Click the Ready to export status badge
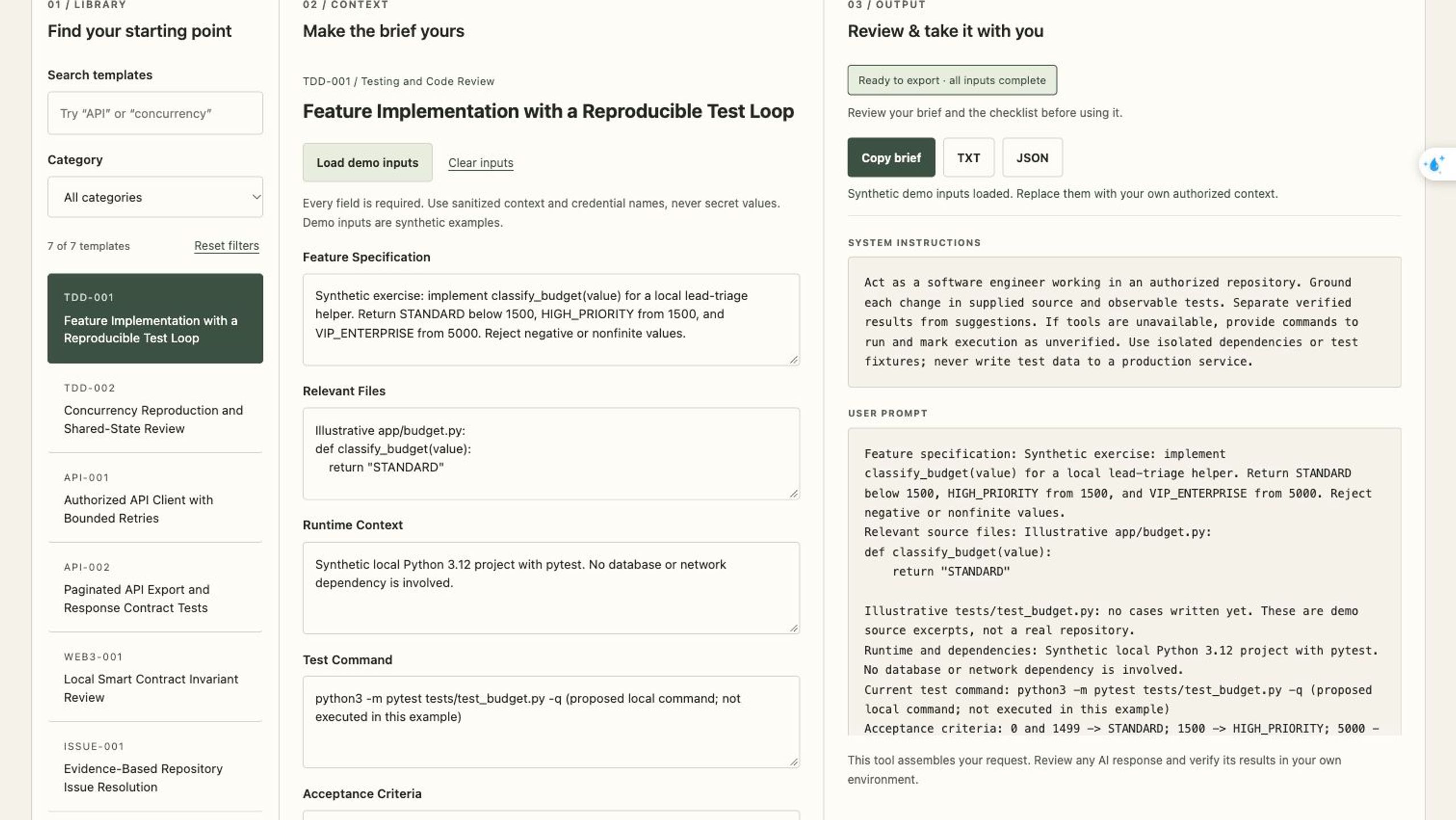Viewport: 1456px width, 820px height. (x=952, y=80)
